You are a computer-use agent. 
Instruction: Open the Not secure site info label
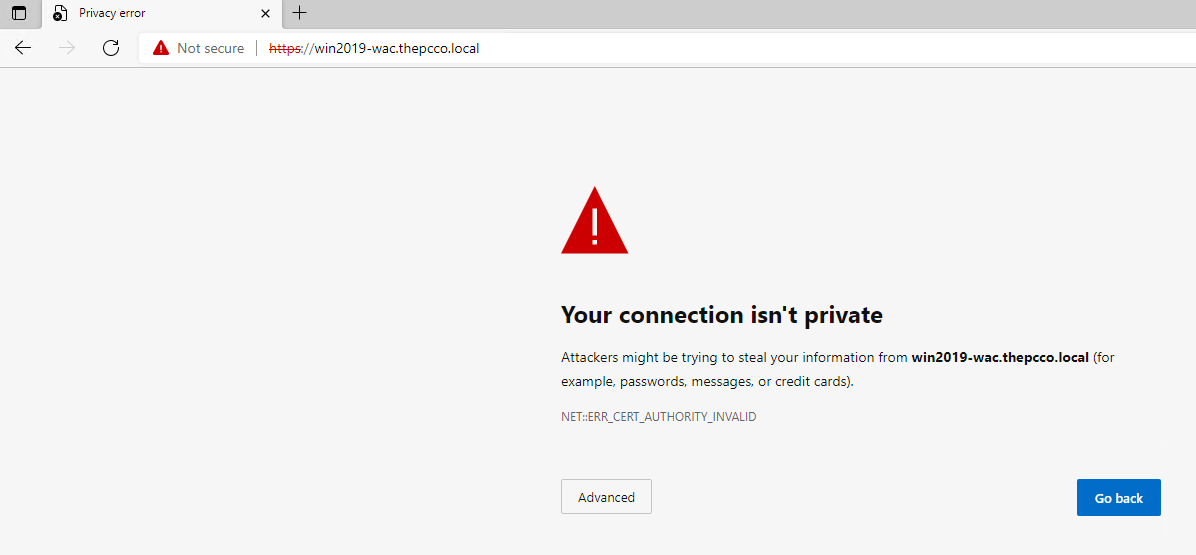pos(210,48)
